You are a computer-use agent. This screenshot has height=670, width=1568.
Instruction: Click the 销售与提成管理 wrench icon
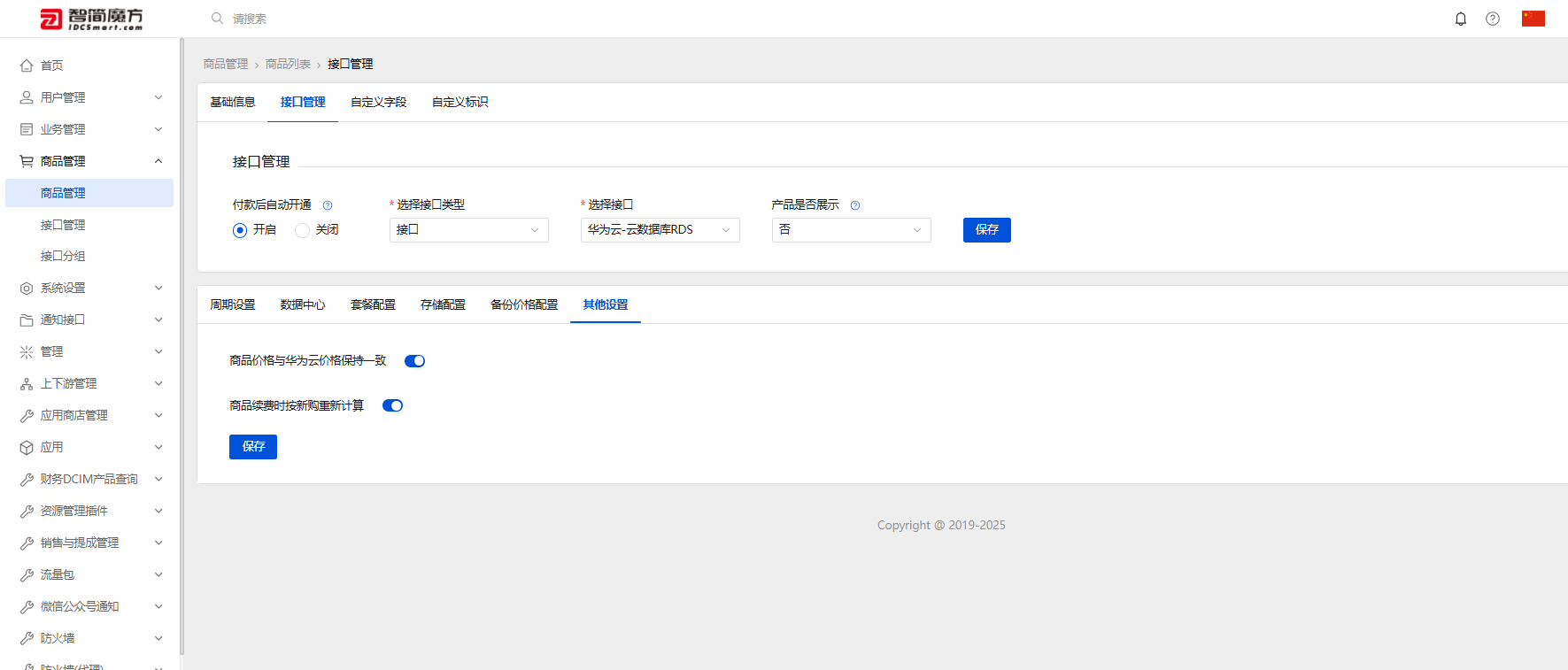pos(27,543)
